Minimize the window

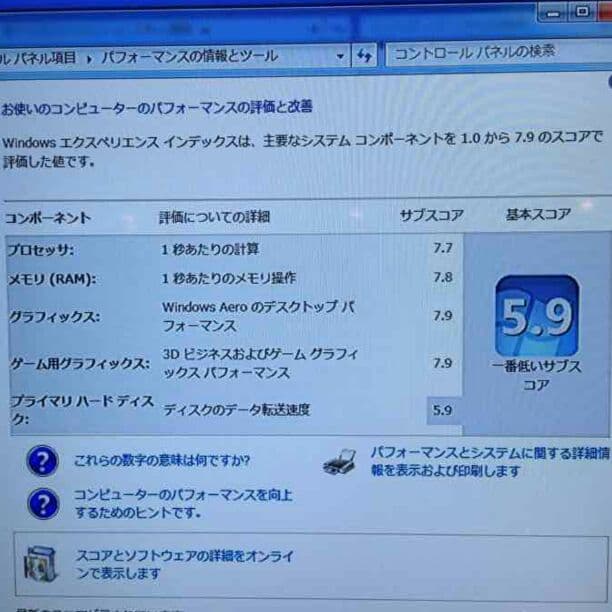553,14
